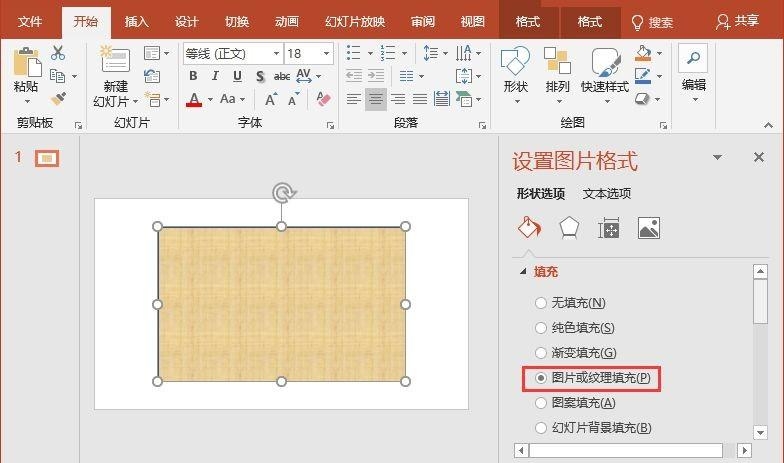The image size is (784, 463).
Task: Select the 纯色填充 solid fill option
Action: pyautogui.click(x=541, y=327)
